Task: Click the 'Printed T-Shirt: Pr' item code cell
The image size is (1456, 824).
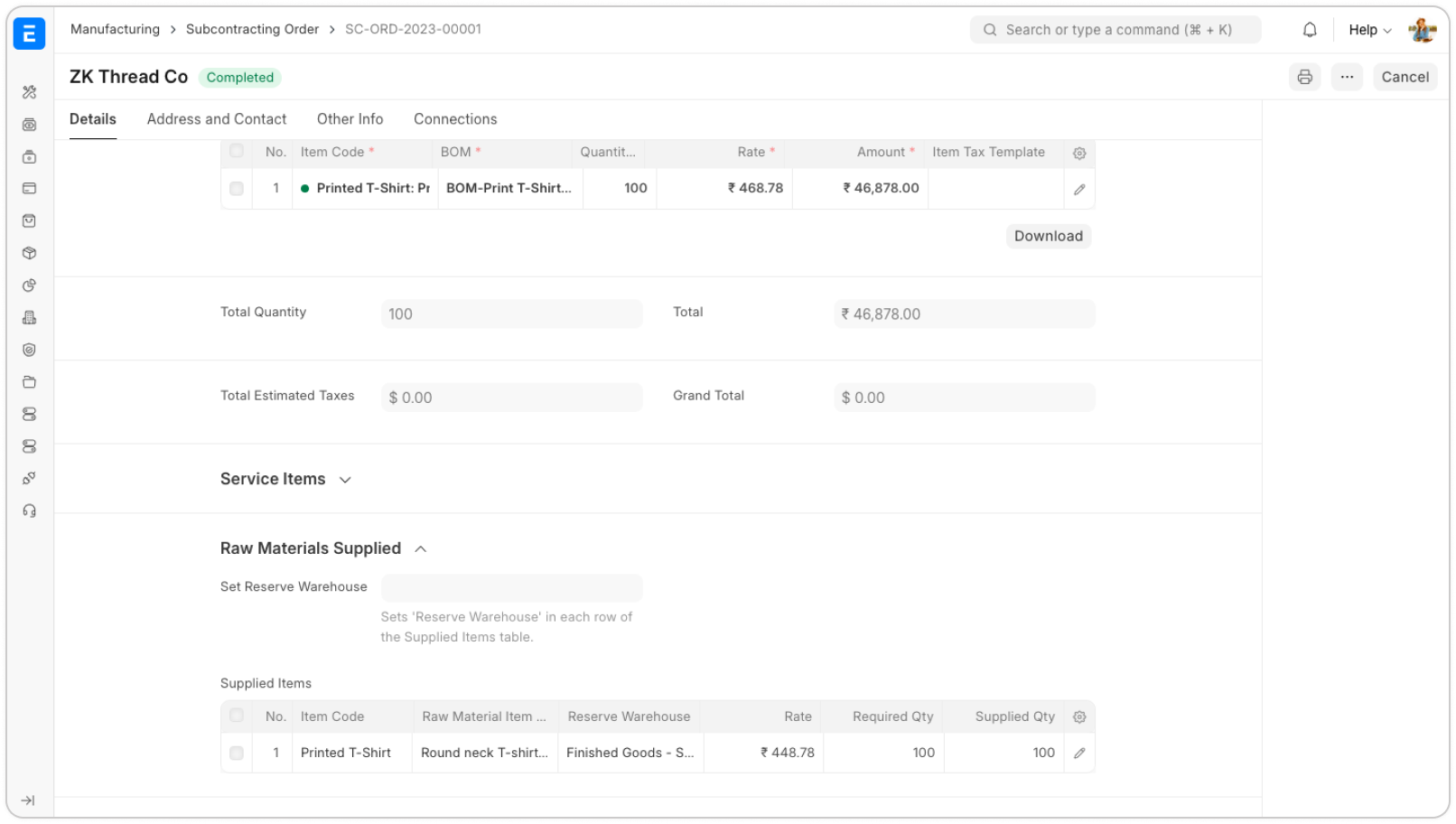Action: 365,188
